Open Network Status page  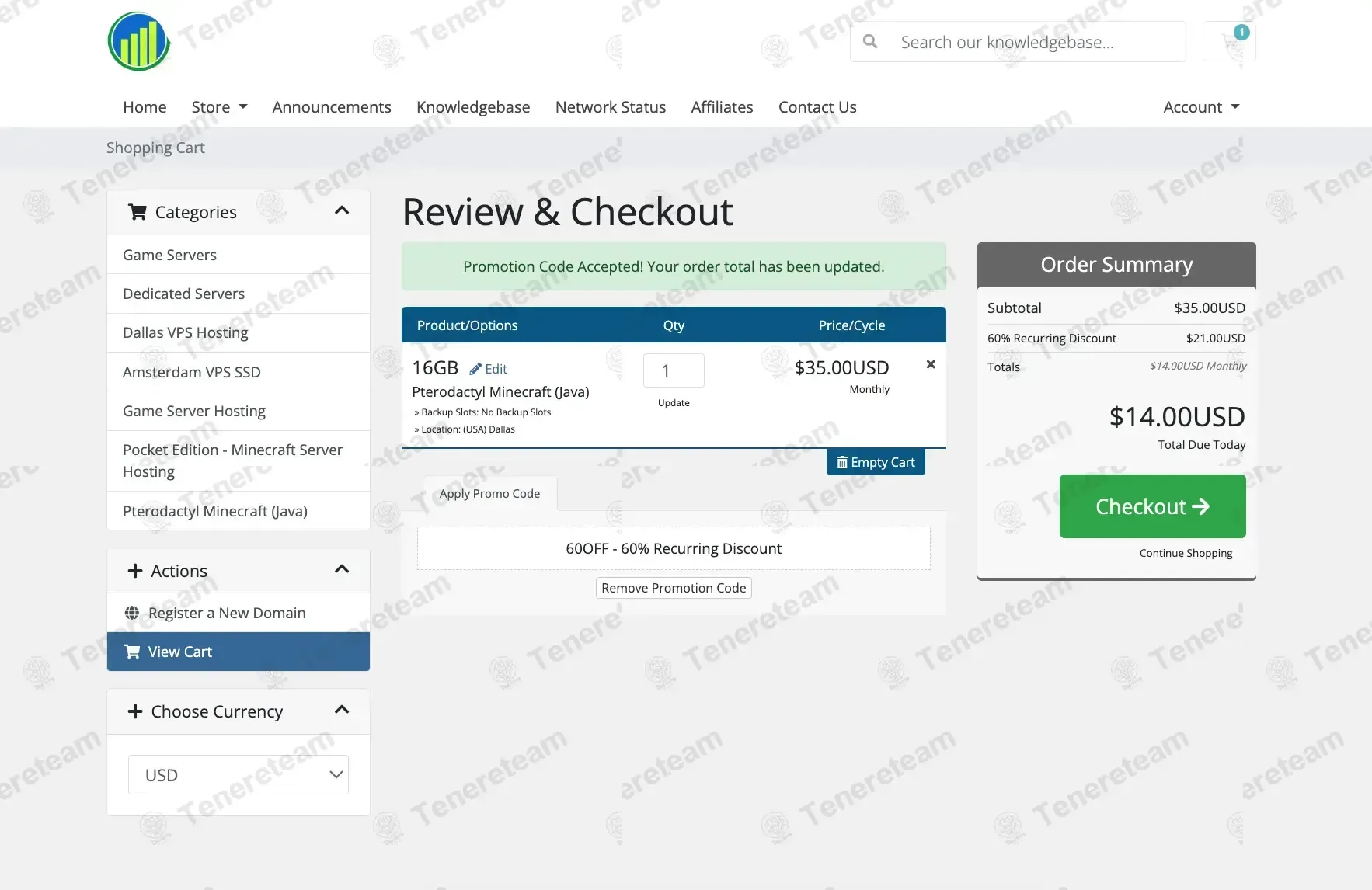(x=611, y=107)
